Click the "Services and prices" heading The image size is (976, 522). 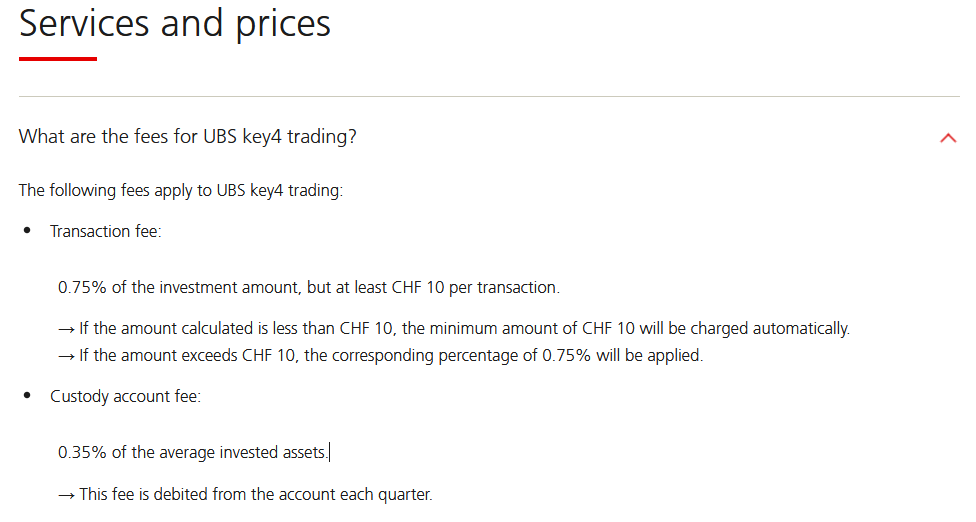pyautogui.click(x=175, y=23)
